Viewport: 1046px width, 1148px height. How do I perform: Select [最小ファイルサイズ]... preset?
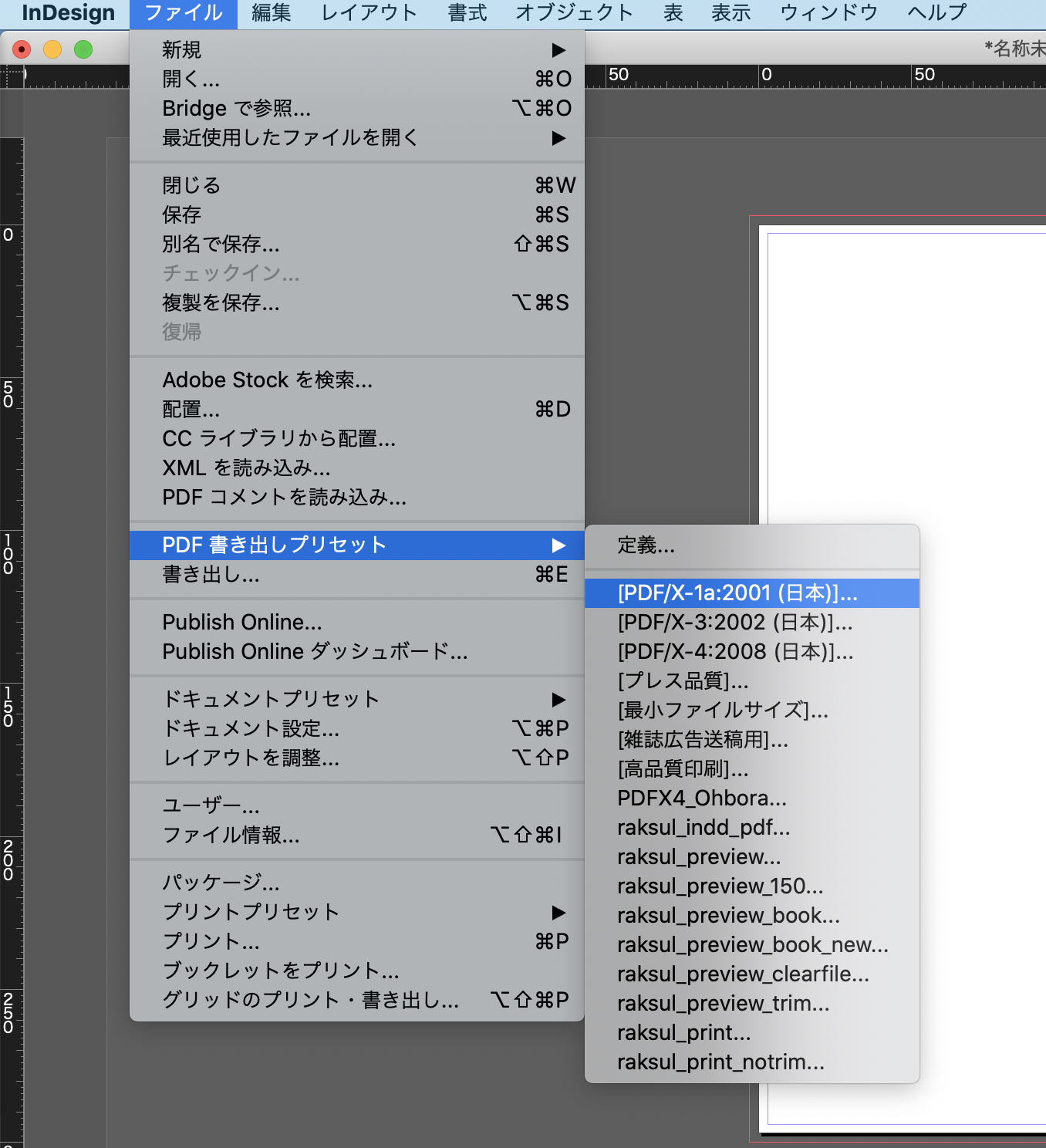coord(752,711)
